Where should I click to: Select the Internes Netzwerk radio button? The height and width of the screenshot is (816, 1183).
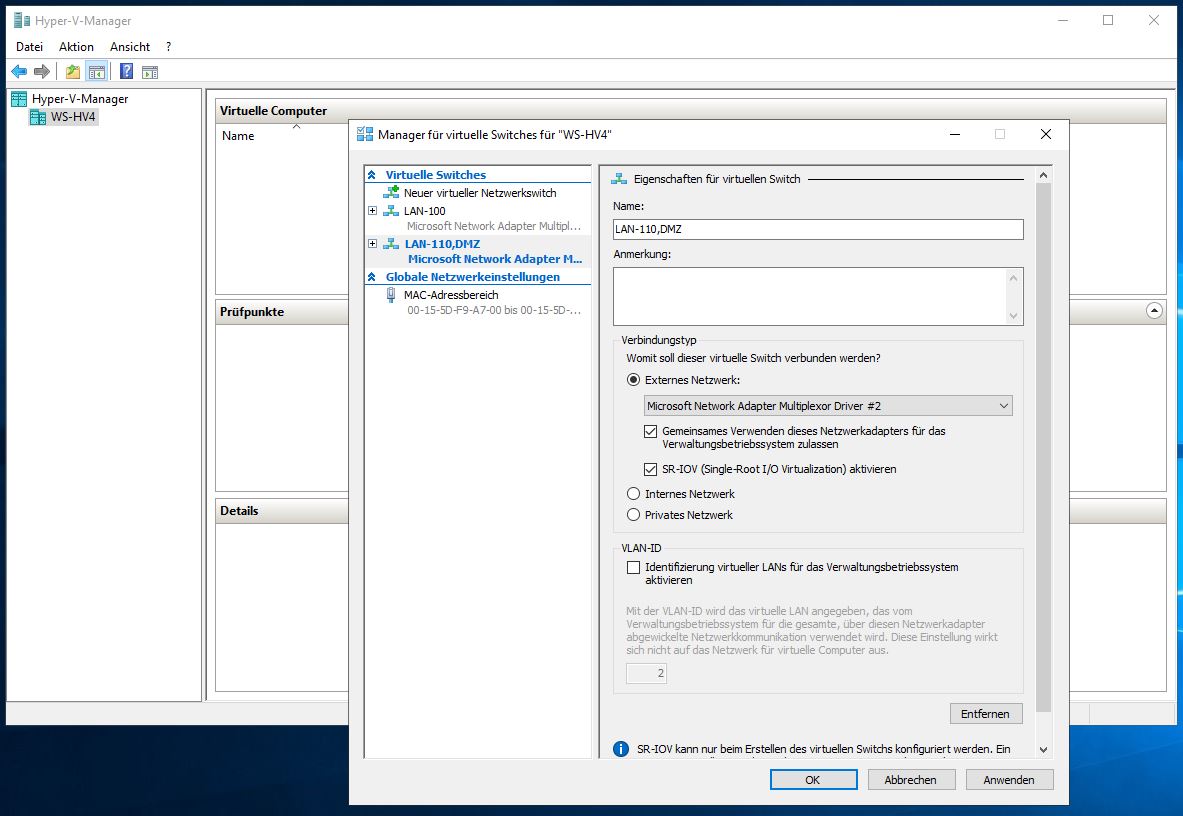tap(634, 494)
